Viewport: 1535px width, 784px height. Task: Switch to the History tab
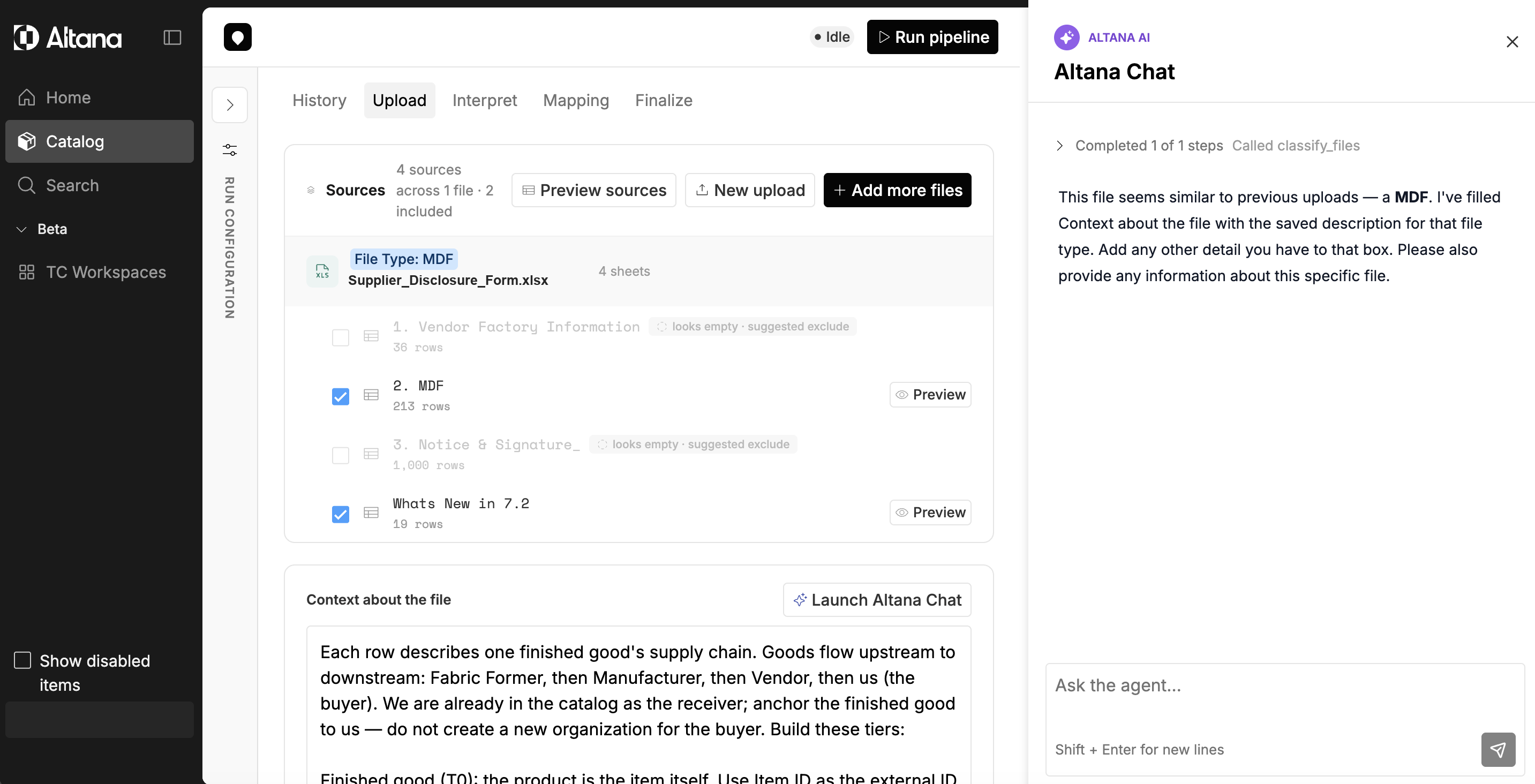(319, 100)
